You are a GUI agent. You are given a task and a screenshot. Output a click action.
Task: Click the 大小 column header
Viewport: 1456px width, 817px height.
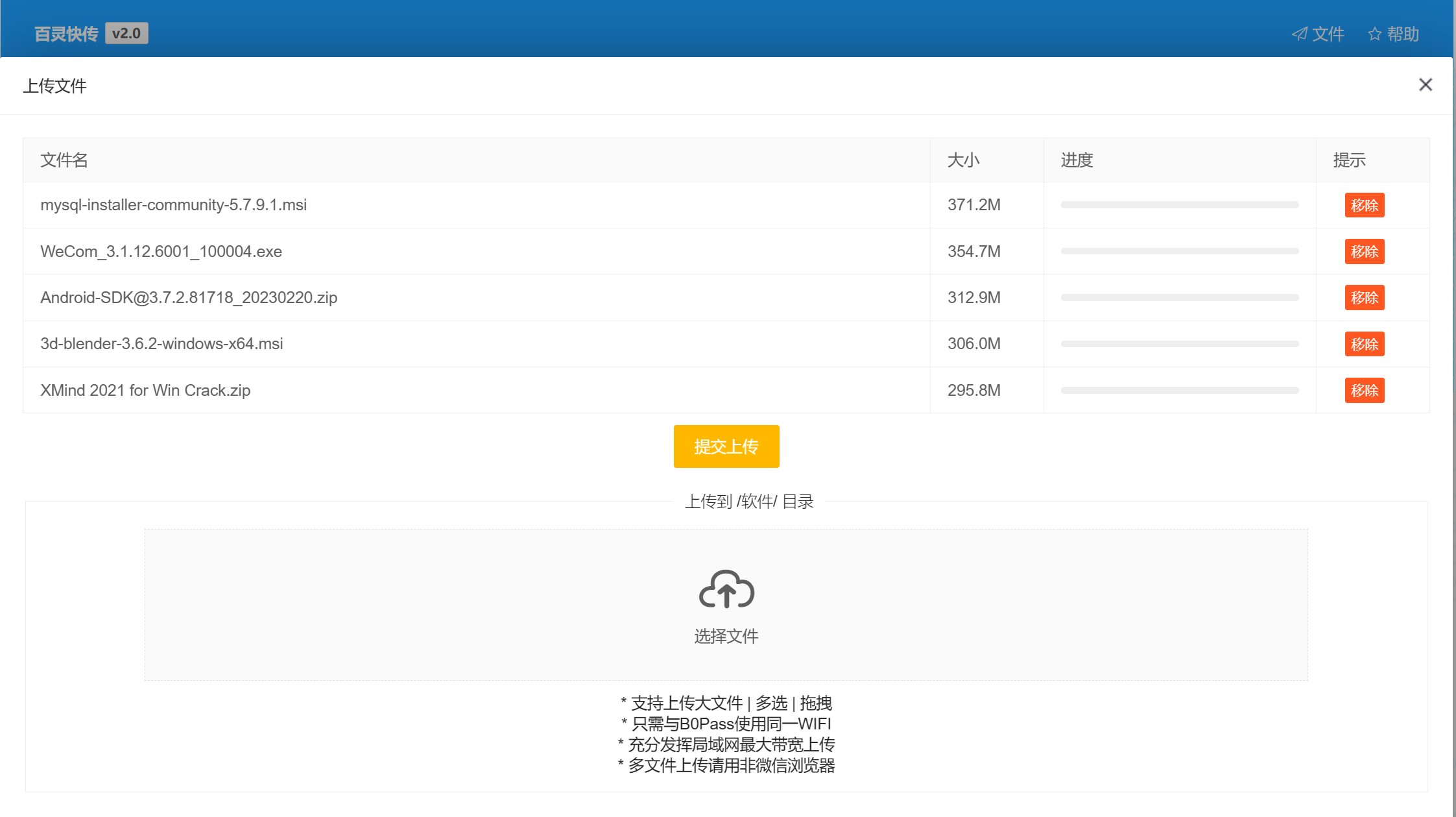click(963, 160)
